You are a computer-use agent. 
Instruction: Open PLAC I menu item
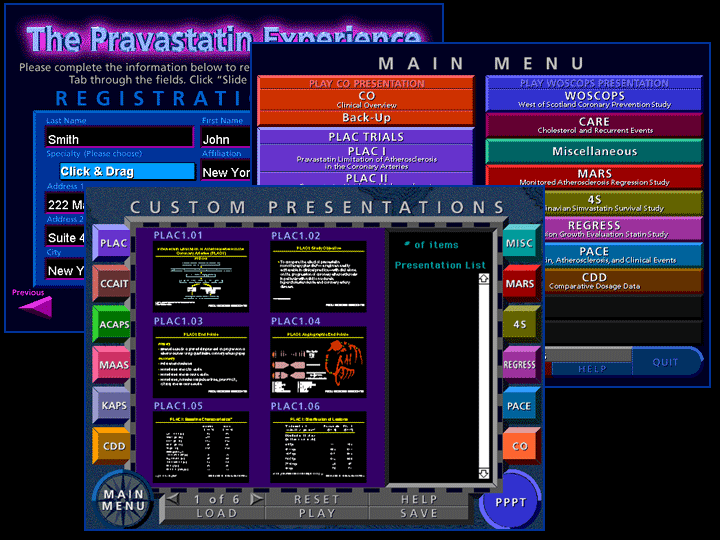click(x=366, y=158)
